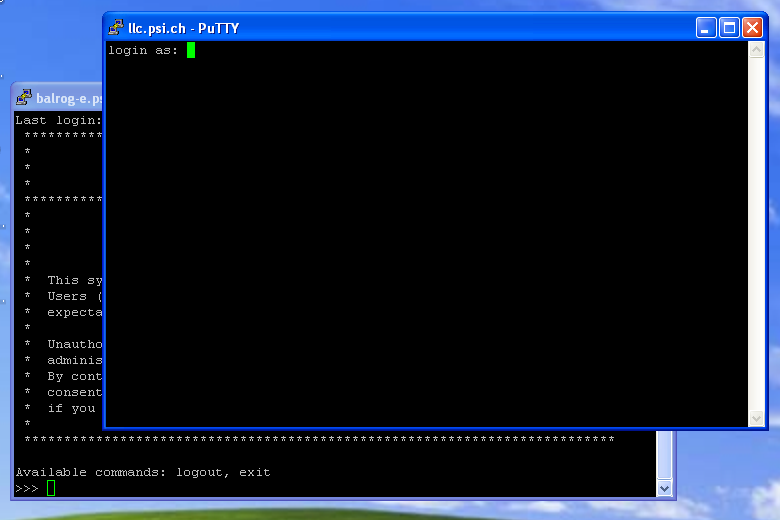The height and width of the screenshot is (520, 780).
Task: Click the llc.psi.ch scrollbar up arrow
Action: coord(756,50)
